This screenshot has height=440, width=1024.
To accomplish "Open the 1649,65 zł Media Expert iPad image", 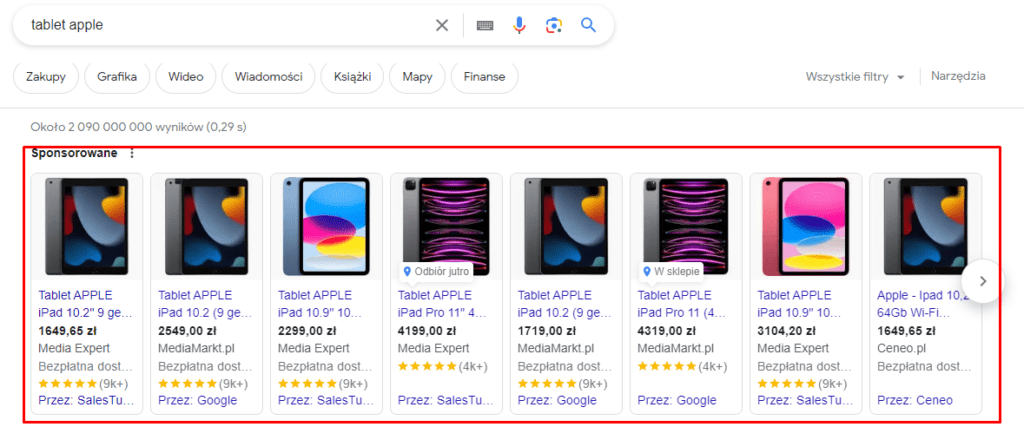I will click(x=87, y=227).
